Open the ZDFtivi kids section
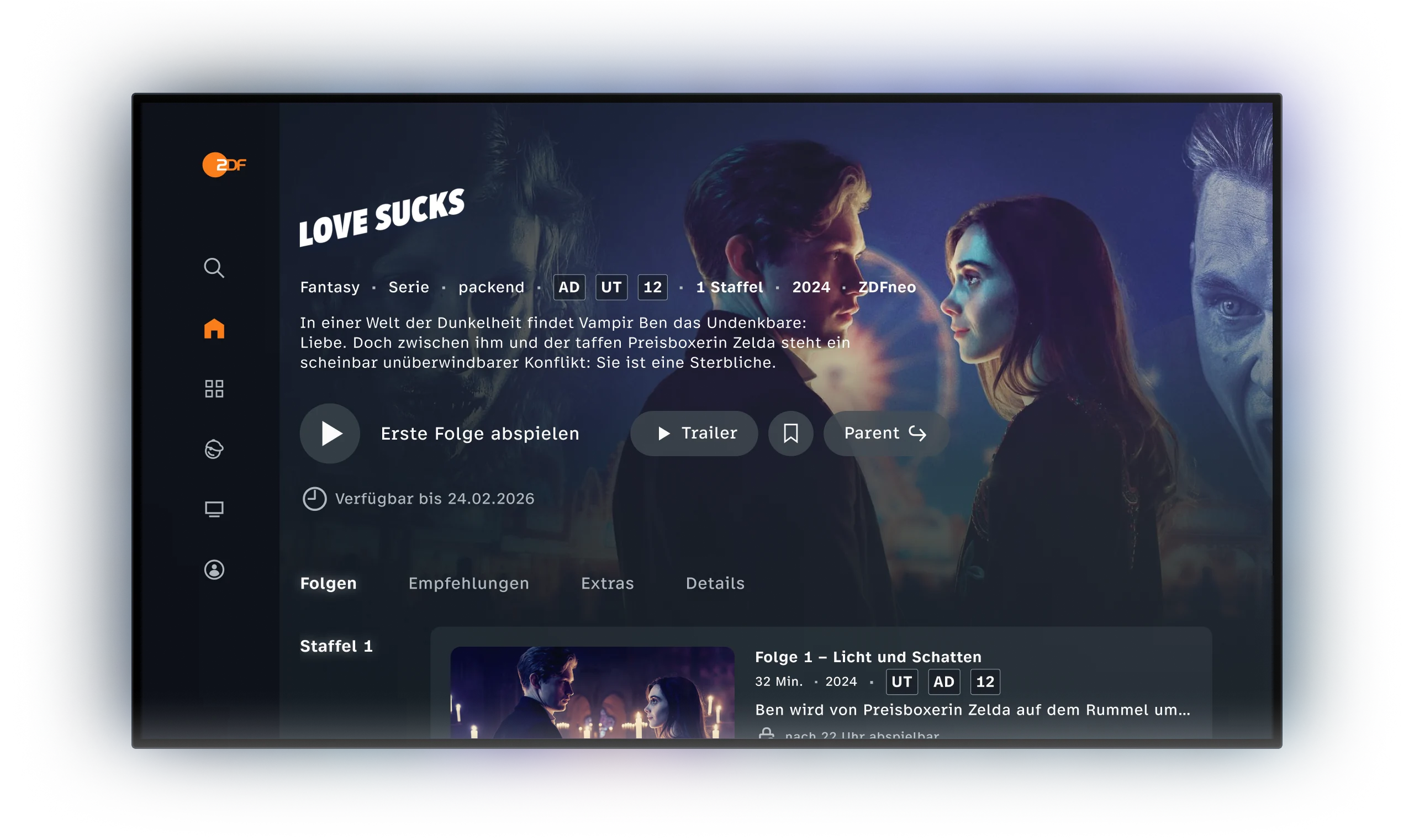1414x840 pixels. (215, 448)
